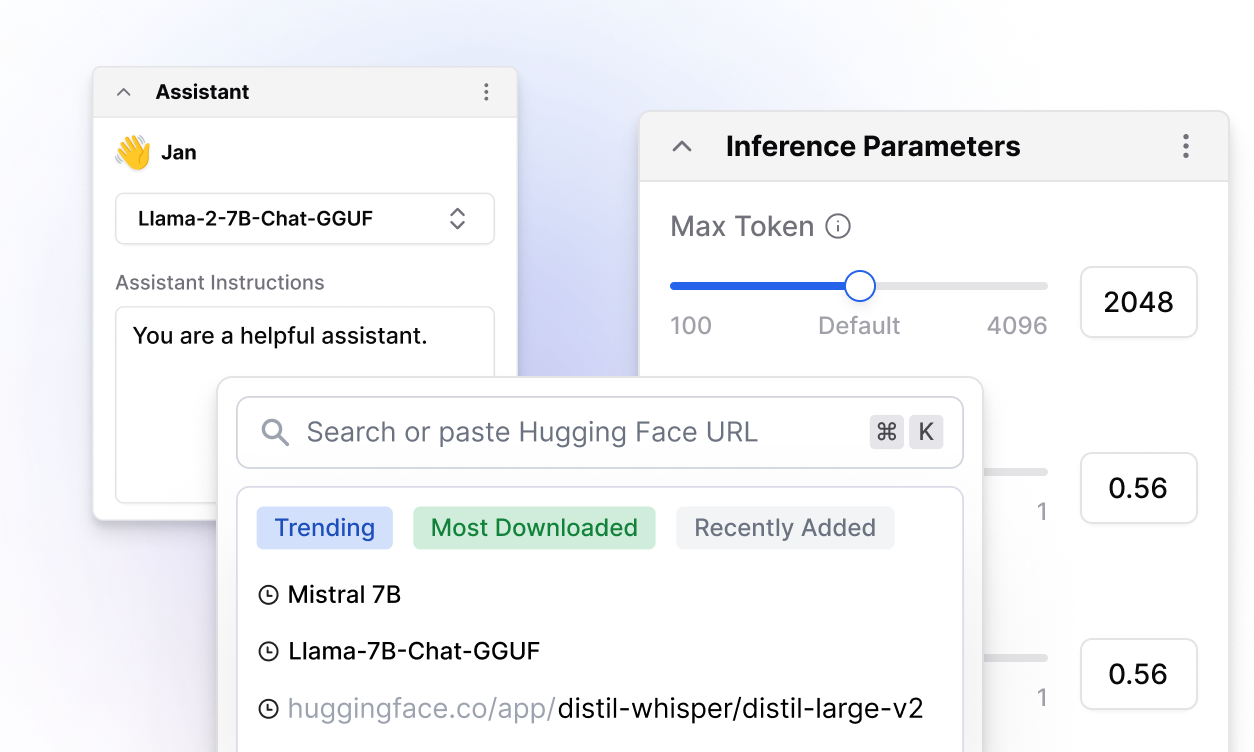Click the Command key shortcut badge
The image size is (1254, 752).
[x=886, y=432]
